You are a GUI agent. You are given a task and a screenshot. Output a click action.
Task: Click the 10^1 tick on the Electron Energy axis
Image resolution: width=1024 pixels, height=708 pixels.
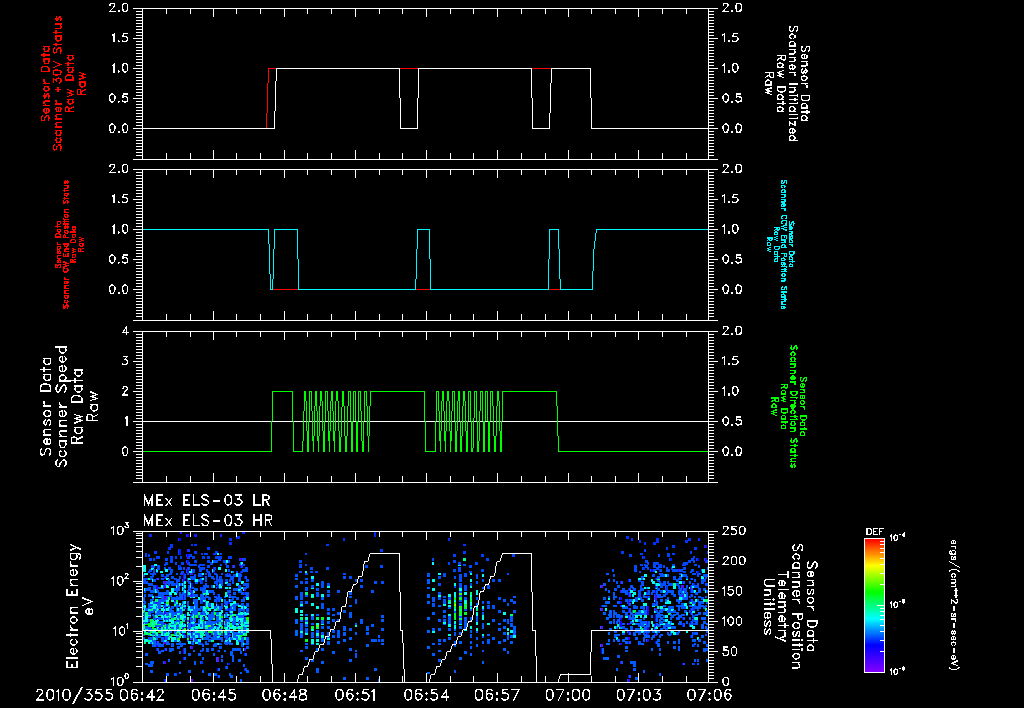120,631
